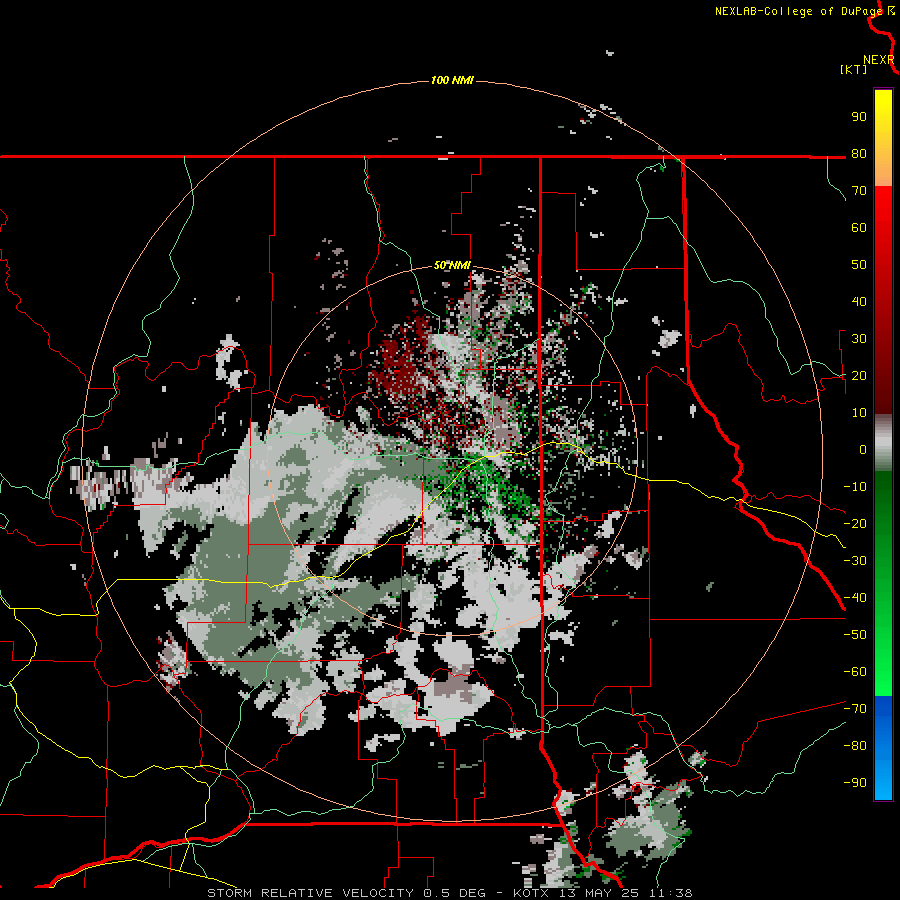Viewport: 900px width, 900px height.
Task: Click the KT units label above the scale
Action: coord(854,69)
